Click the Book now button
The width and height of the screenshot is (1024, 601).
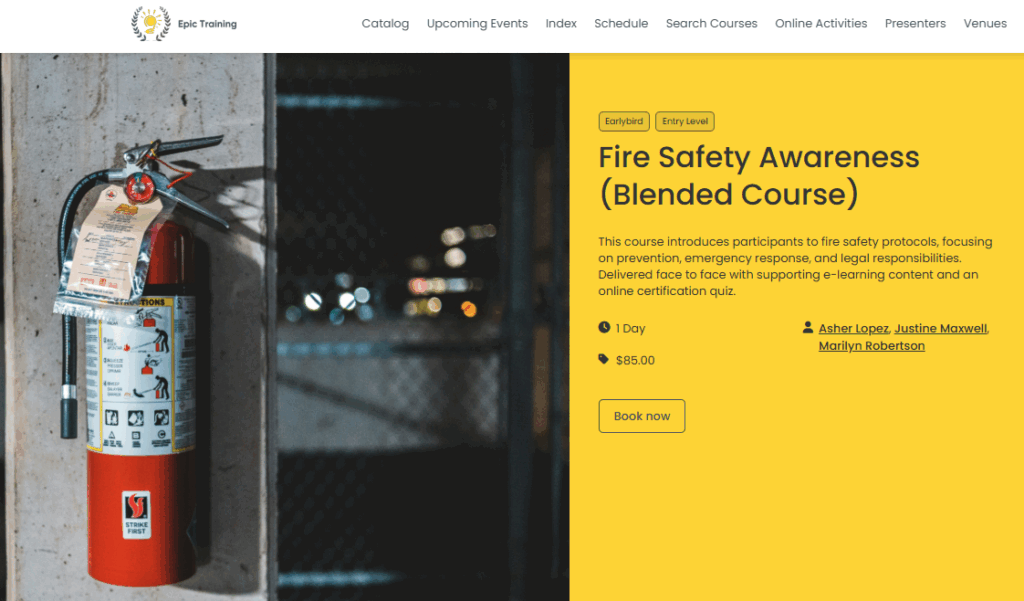tap(642, 416)
